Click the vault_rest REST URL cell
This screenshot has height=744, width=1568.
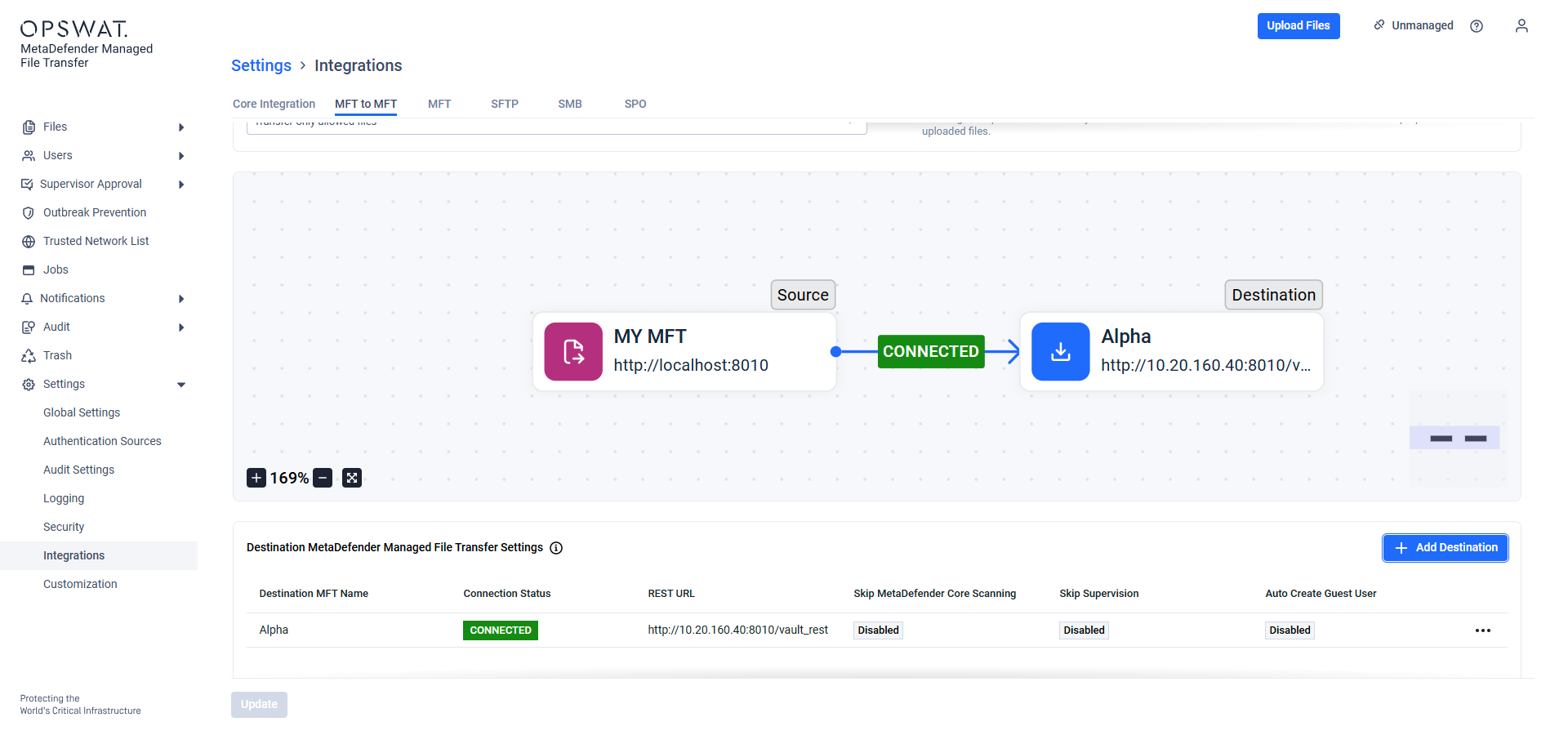[738, 630]
